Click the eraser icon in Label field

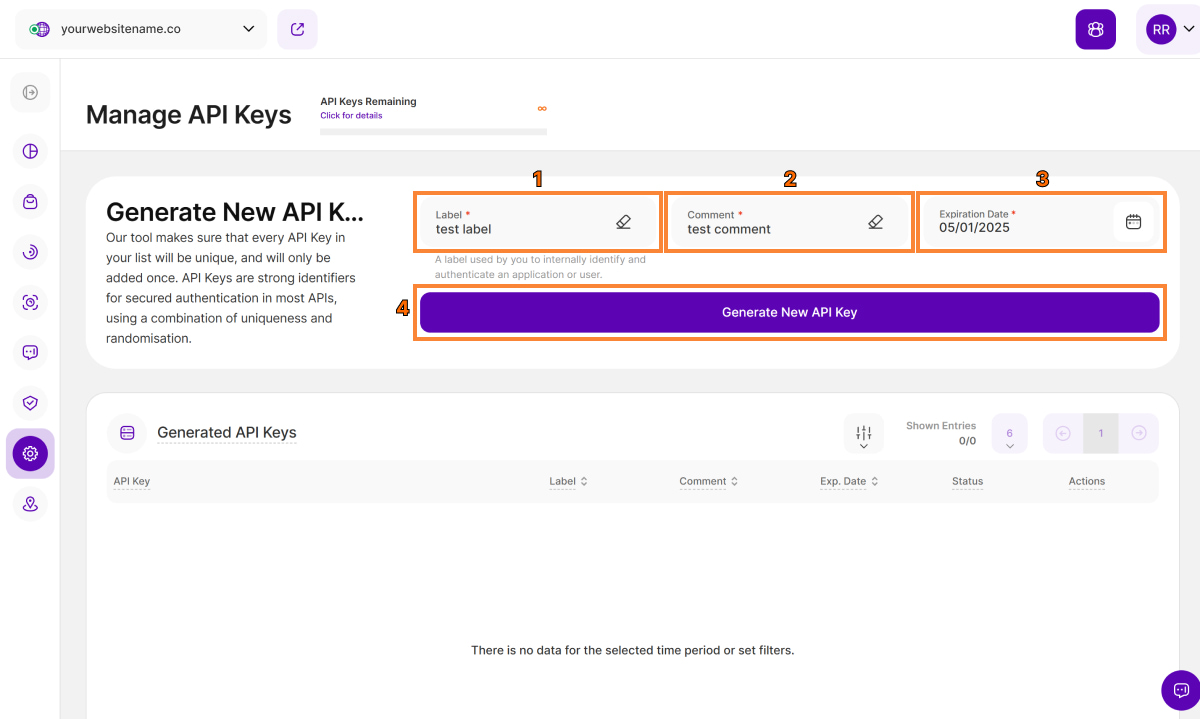623,222
